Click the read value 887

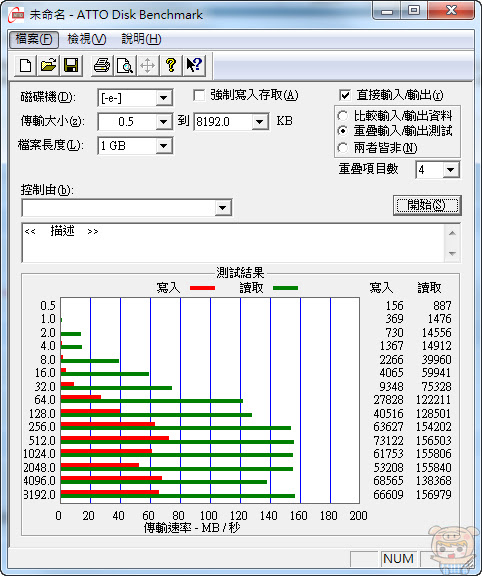click(x=442, y=306)
